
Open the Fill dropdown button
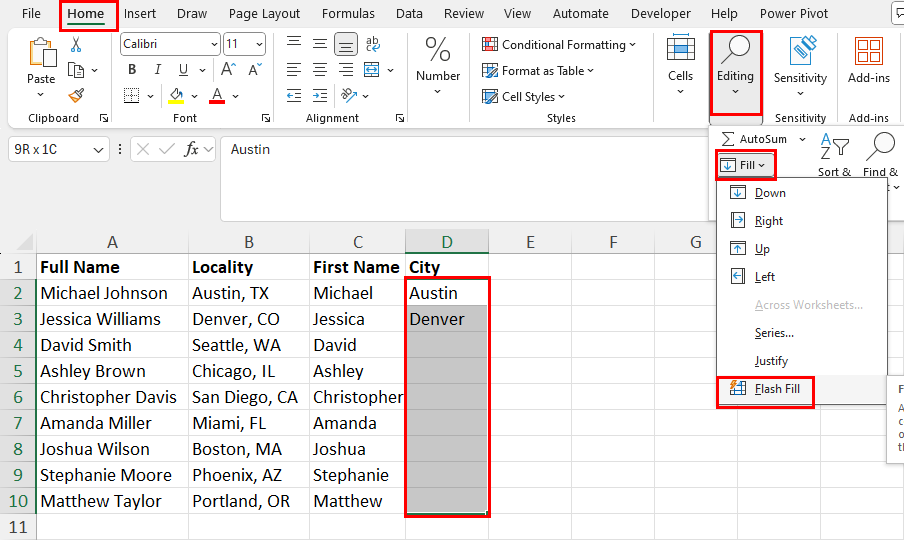click(x=744, y=165)
